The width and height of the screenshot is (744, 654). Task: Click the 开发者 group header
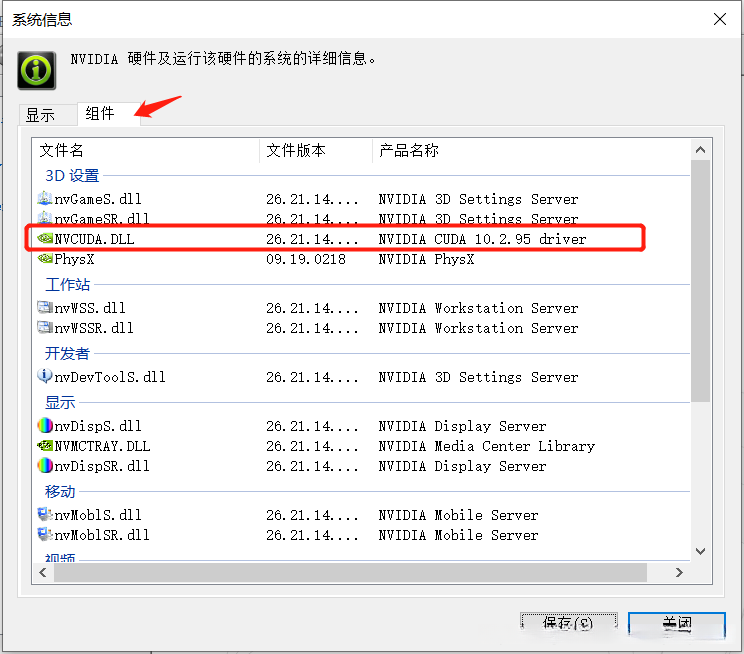point(67,354)
